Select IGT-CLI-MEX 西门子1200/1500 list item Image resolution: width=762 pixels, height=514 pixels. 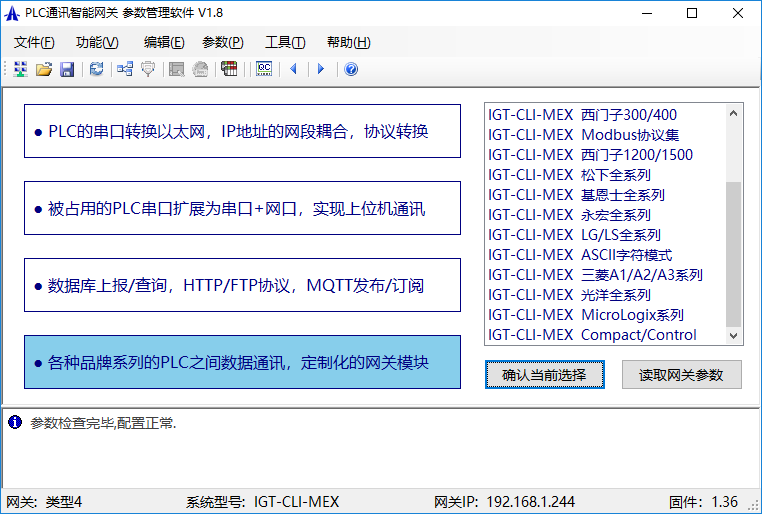click(x=590, y=155)
